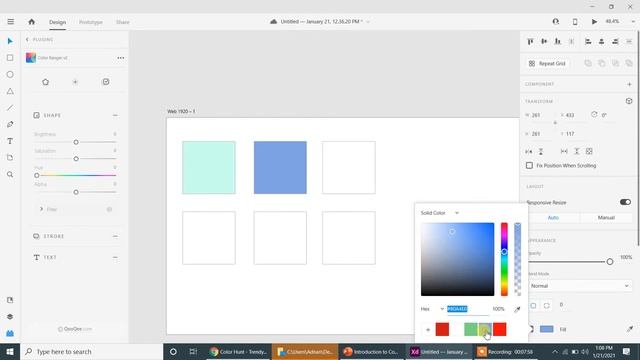The image size is (640, 360).
Task: Open the hamburger main menu
Action: point(11,22)
